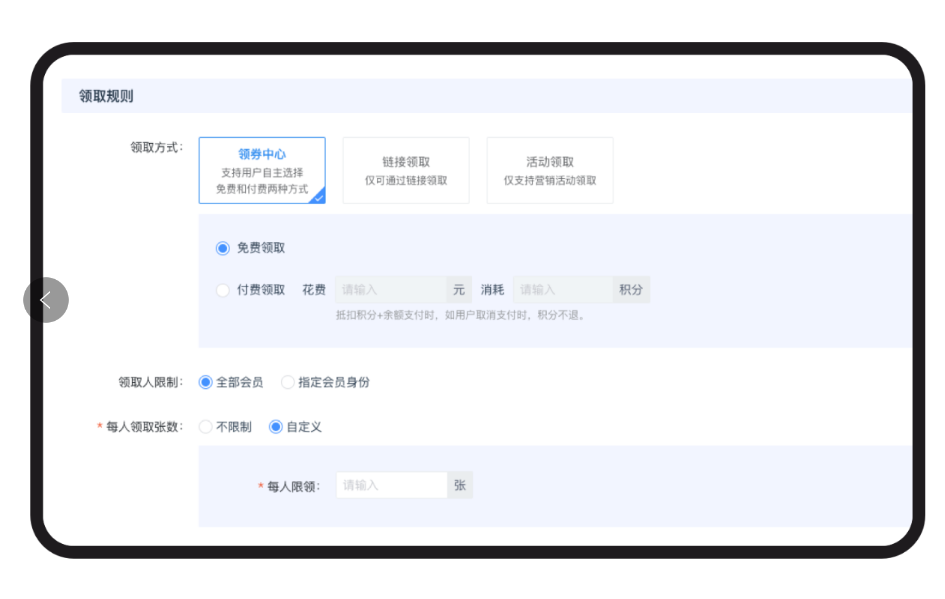Select 不限制 for per-person coupon count
The image size is (945, 599).
click(206, 427)
